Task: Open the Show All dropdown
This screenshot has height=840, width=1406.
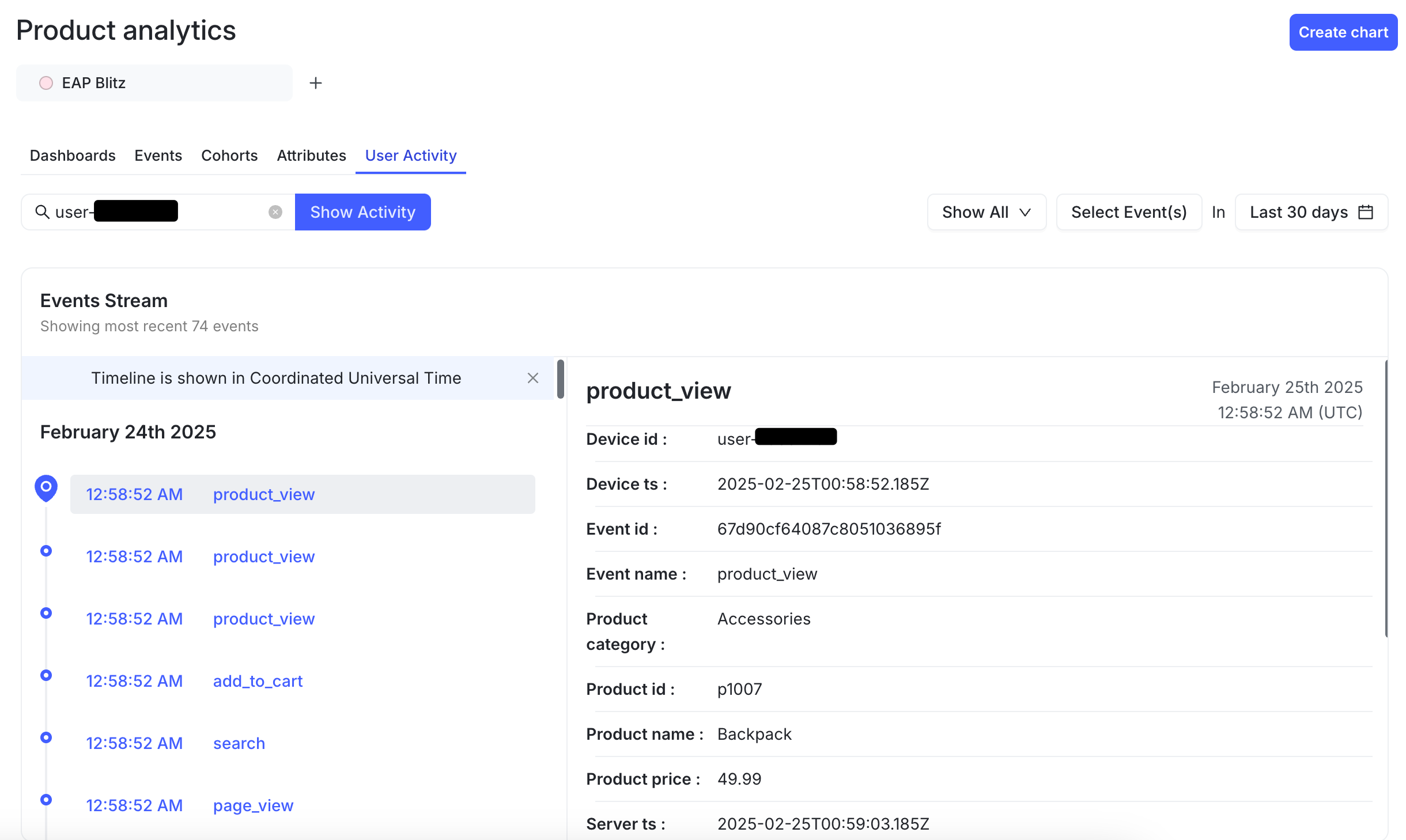Action: 986,212
